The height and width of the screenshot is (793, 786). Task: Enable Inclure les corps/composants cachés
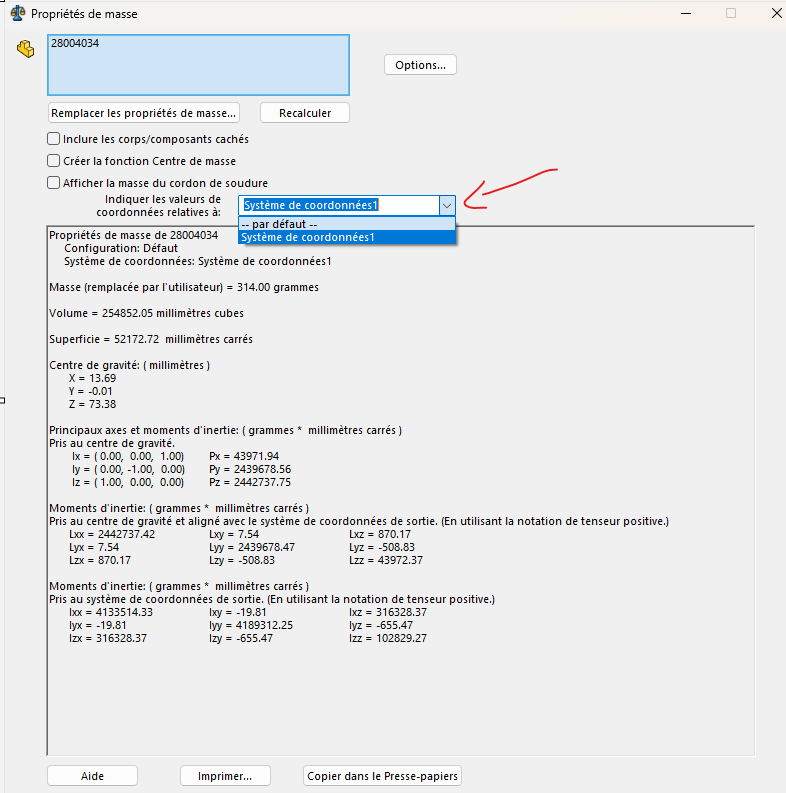tap(54, 139)
